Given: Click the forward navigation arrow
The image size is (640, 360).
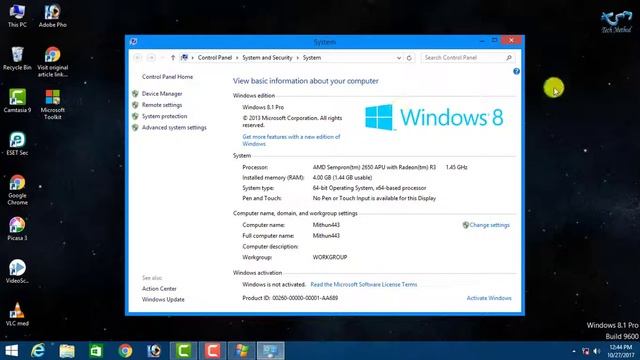Looking at the screenshot, I should (151, 58).
